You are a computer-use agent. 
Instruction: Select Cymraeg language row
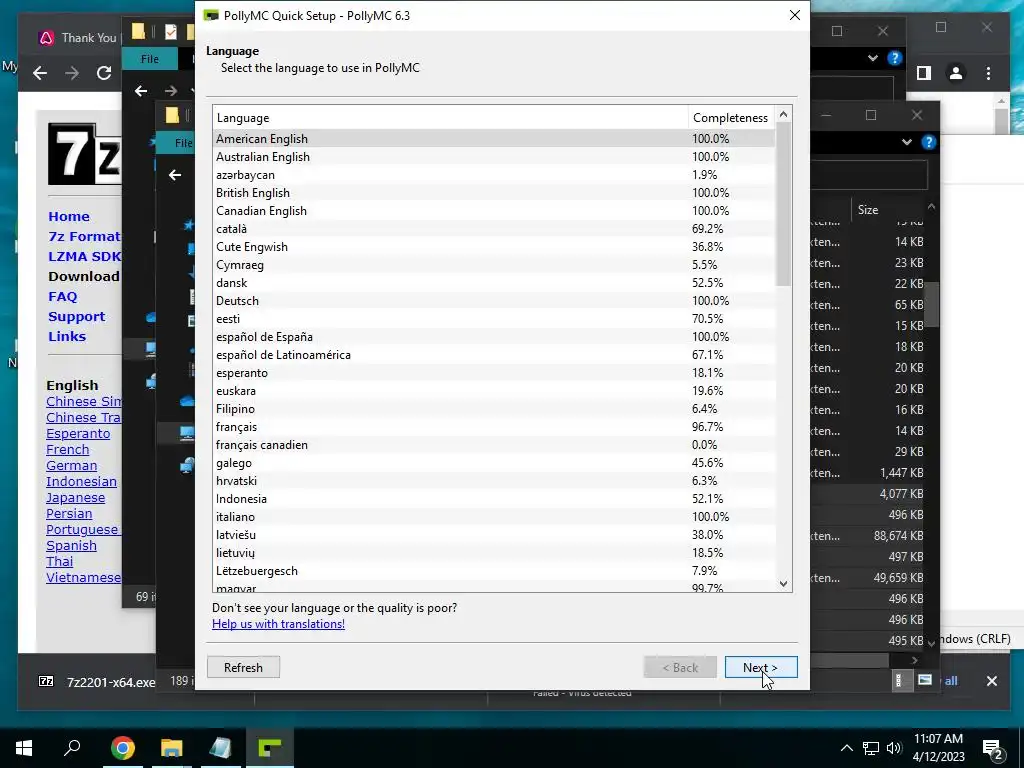point(494,264)
